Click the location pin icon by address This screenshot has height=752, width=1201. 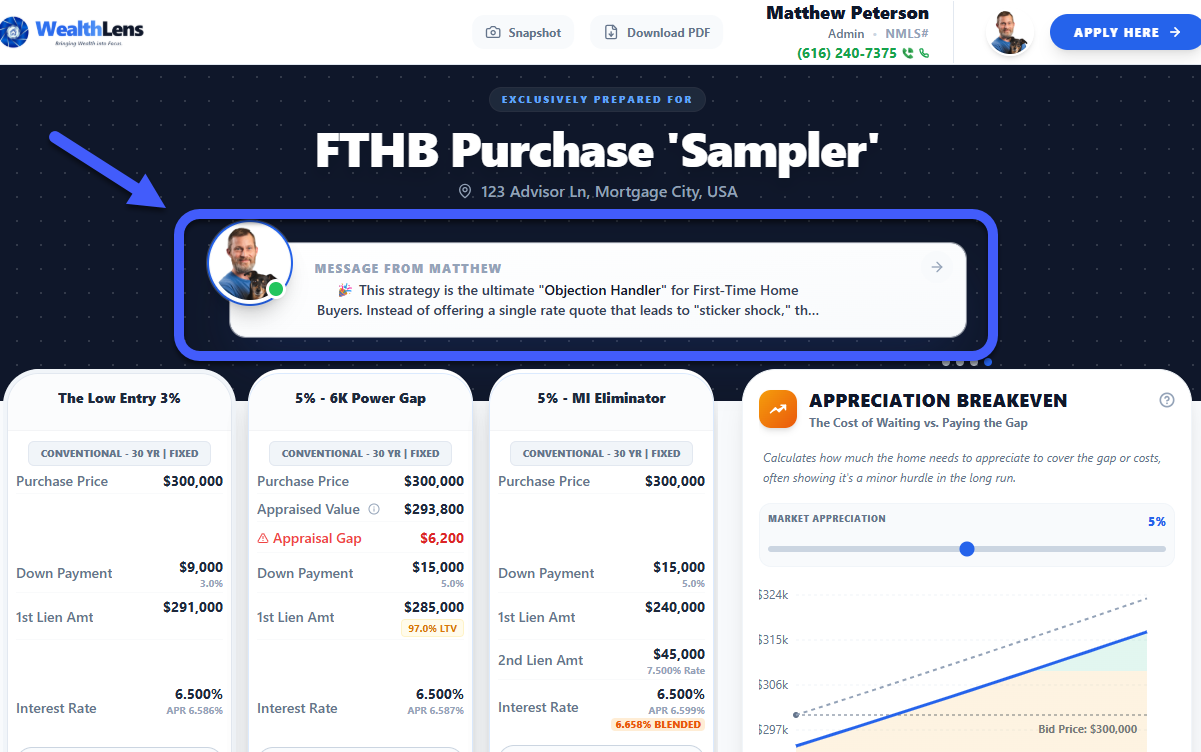pyautogui.click(x=465, y=191)
